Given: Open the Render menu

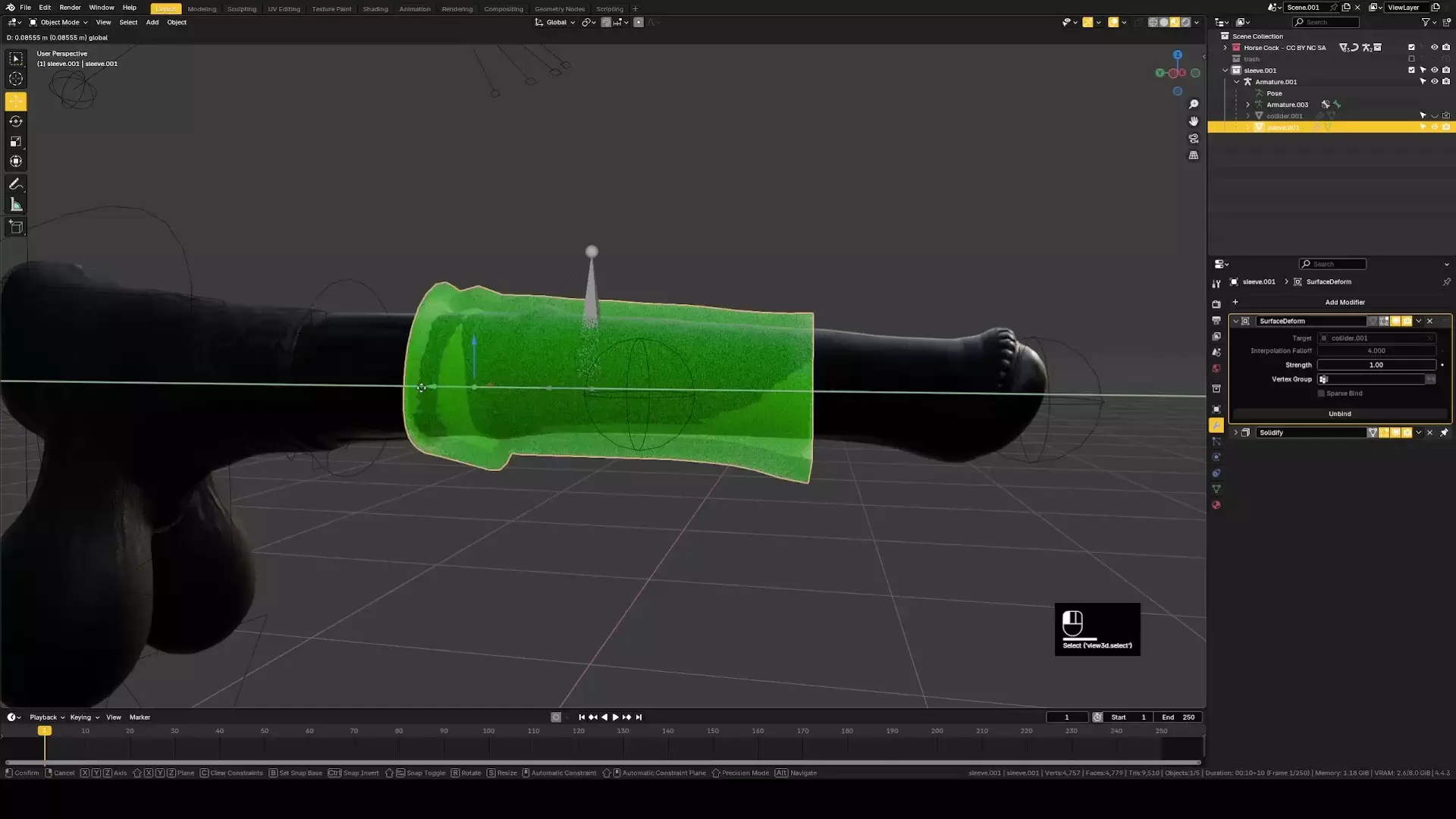Looking at the screenshot, I should click(x=70, y=8).
